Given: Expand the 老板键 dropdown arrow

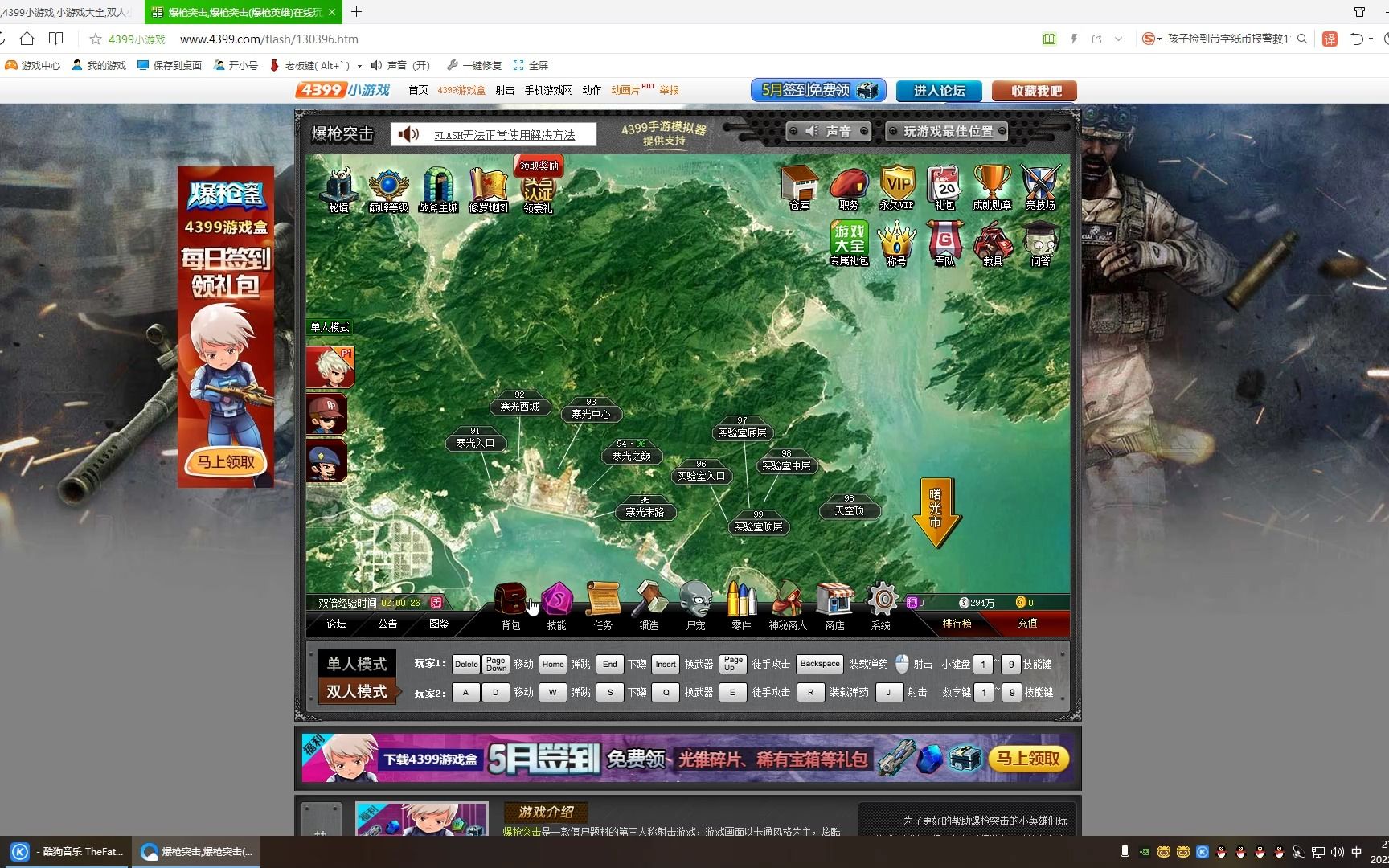Looking at the screenshot, I should pyautogui.click(x=359, y=66).
